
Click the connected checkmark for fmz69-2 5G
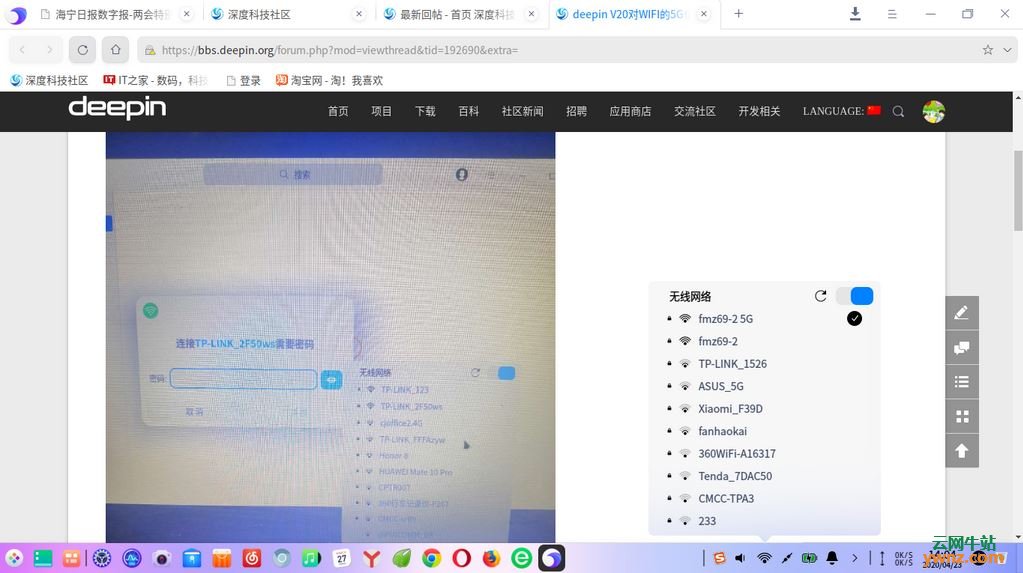pos(854,318)
